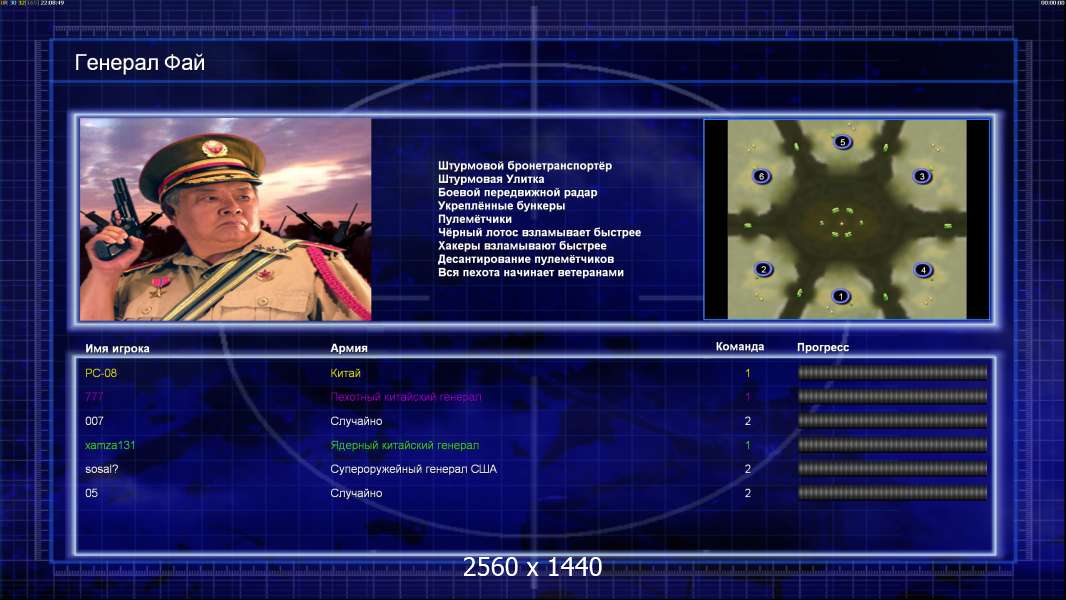Click the loading progress bar for 777

[893, 396]
